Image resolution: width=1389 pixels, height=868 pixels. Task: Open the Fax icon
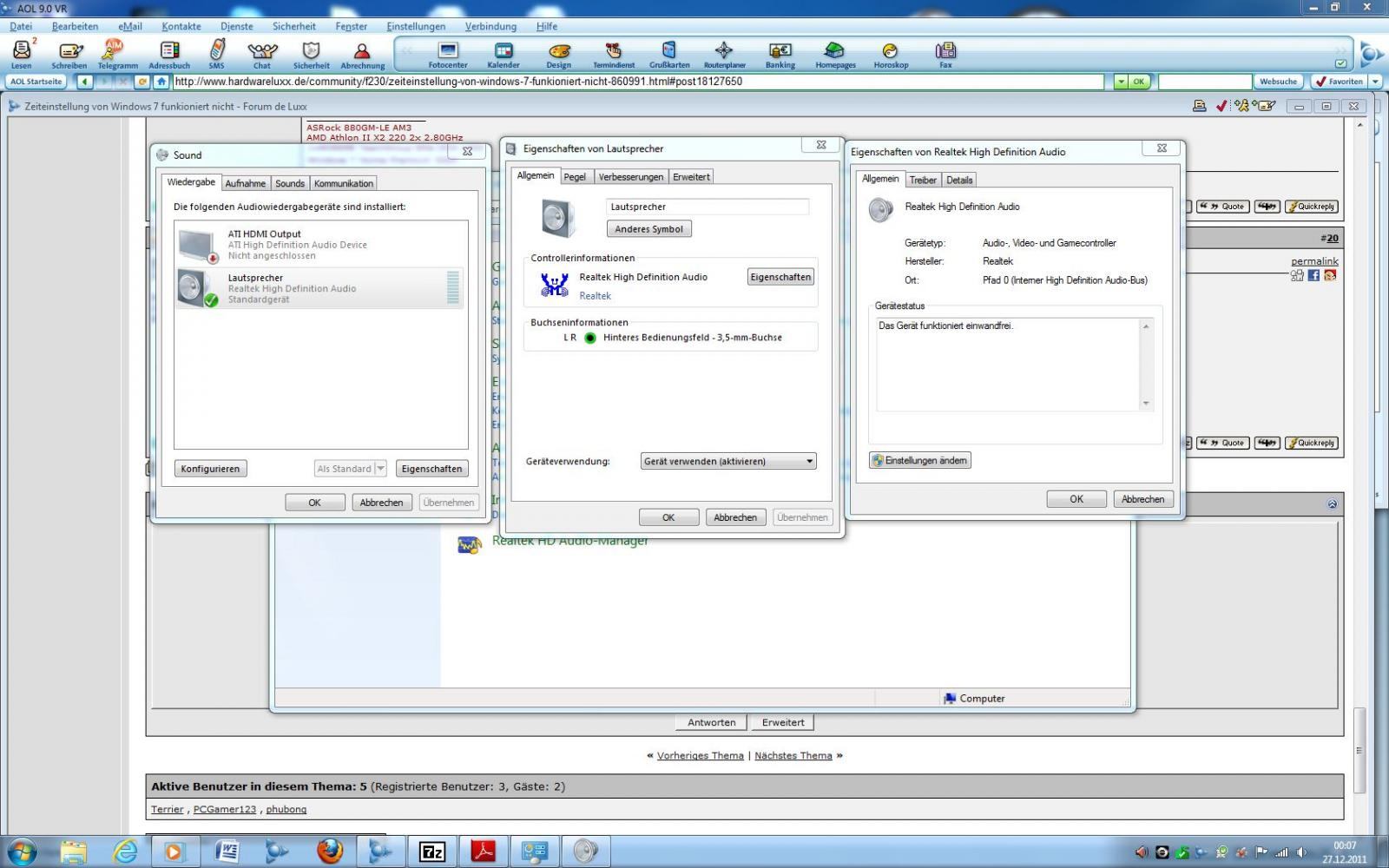click(945, 54)
